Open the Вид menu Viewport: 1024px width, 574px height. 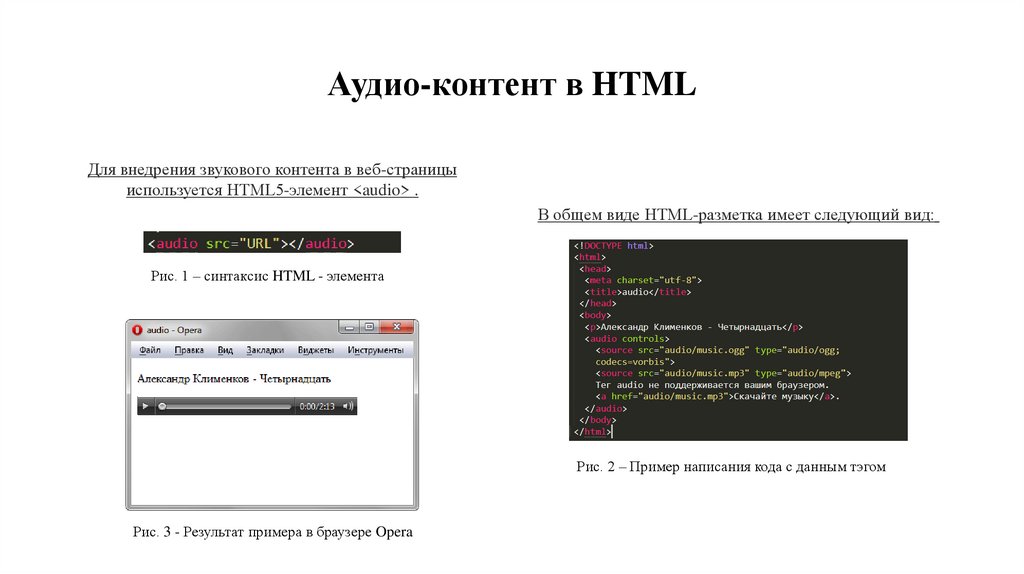pyautogui.click(x=225, y=350)
